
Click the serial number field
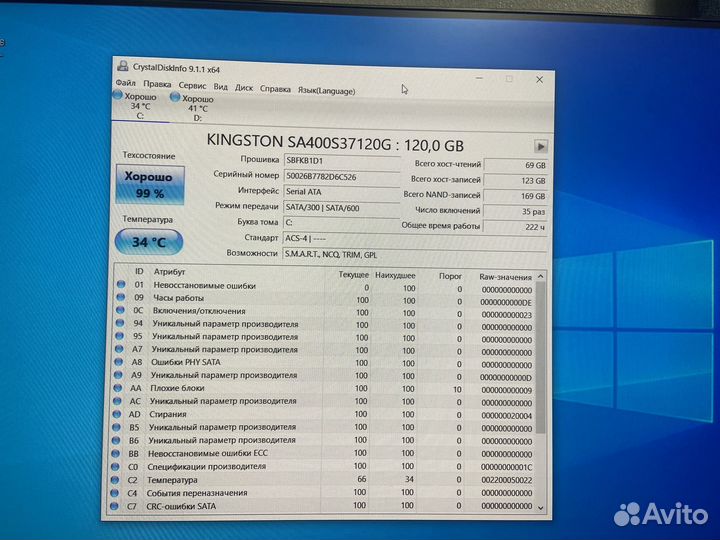(x=342, y=177)
